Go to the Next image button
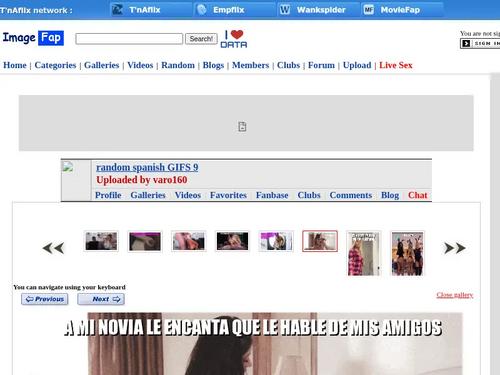The image size is (500, 375). pyautogui.click(x=101, y=299)
